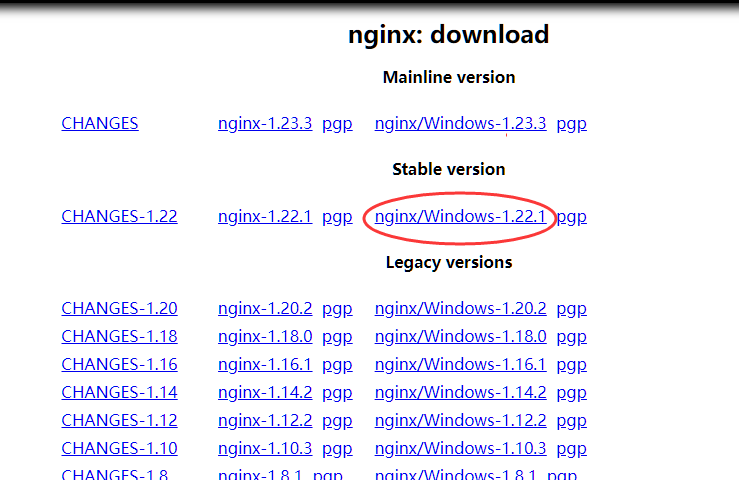Download nginx-1.23.3 source
The width and height of the screenshot is (739, 480).
(265, 124)
